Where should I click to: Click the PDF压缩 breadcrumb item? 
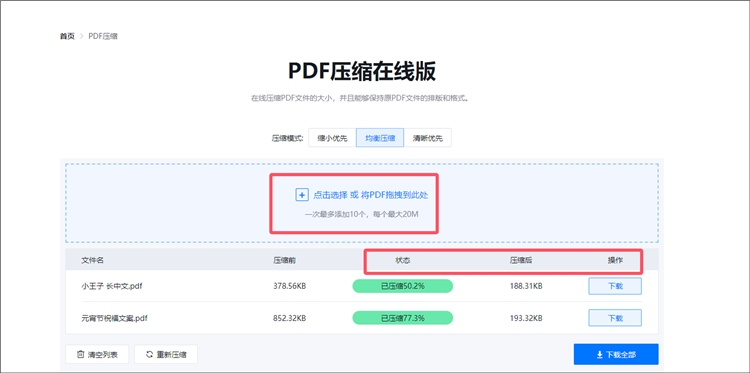click(103, 36)
